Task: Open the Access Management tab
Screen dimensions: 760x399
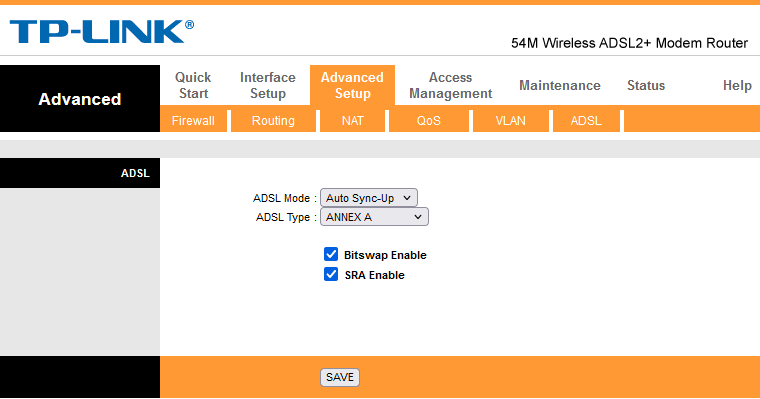Action: pyautogui.click(x=450, y=85)
